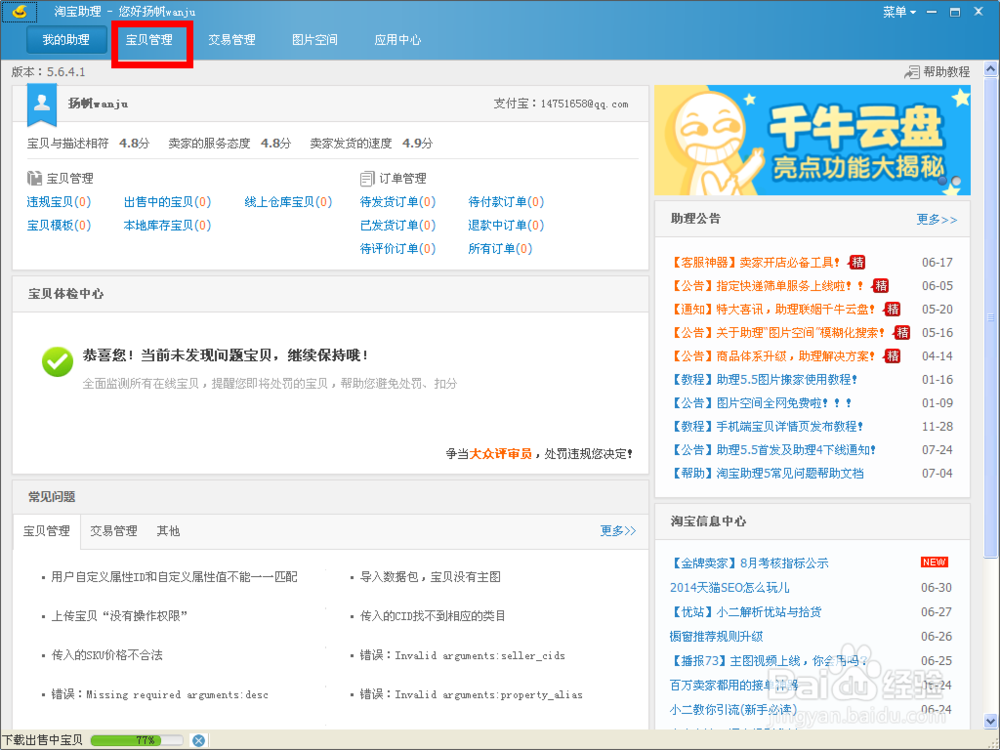Open 所有订单(0) link
1000x750 pixels.
(x=500, y=249)
